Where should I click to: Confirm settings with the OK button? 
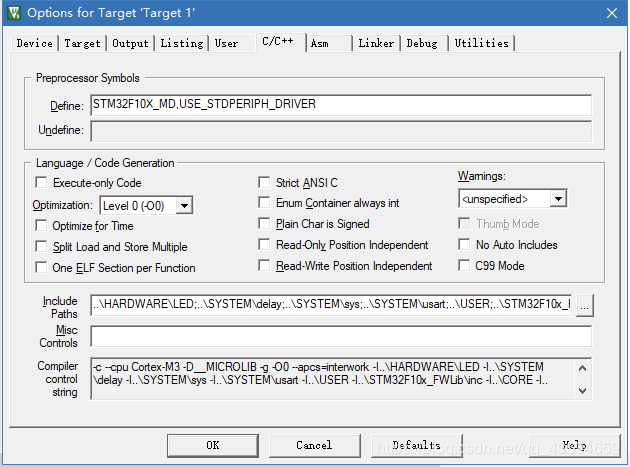tap(213, 445)
